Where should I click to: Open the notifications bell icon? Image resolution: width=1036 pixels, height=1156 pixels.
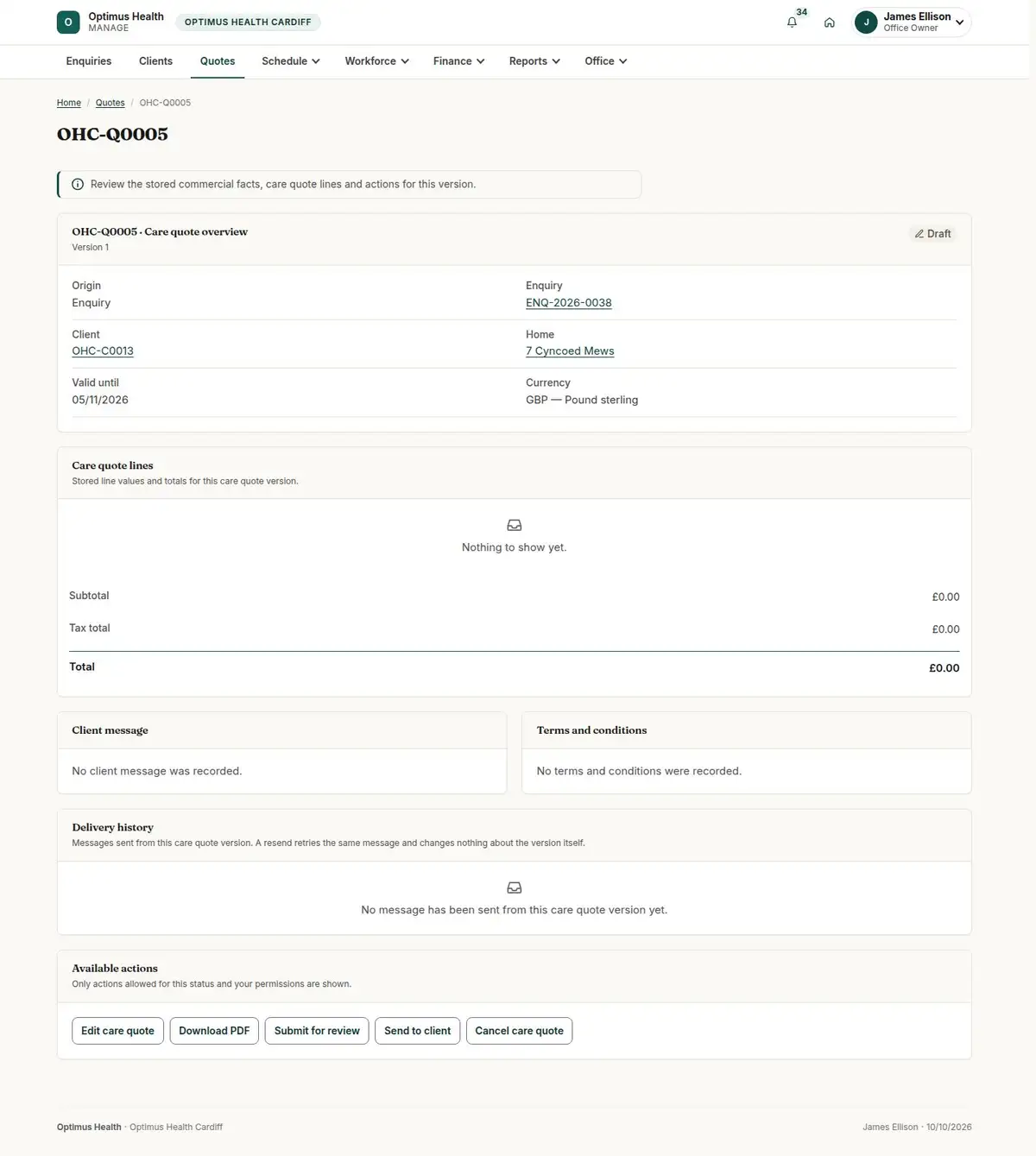[792, 22]
